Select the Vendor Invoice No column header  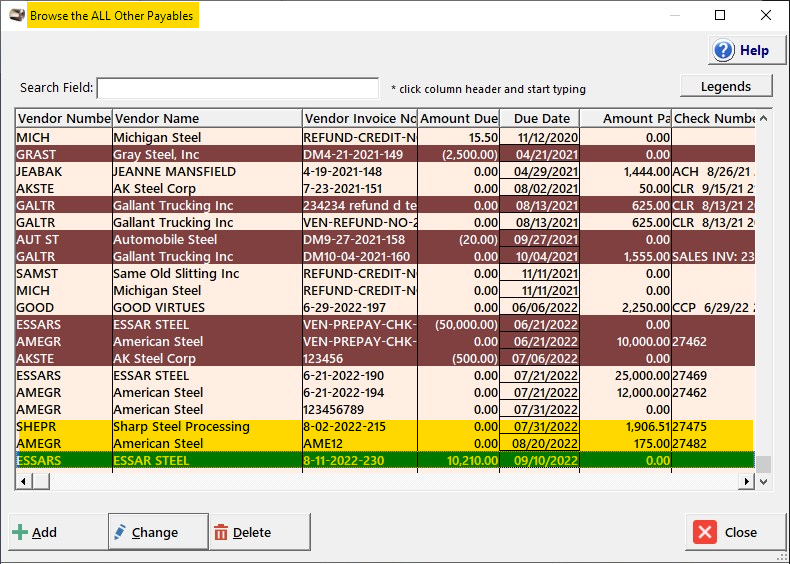[x=360, y=118]
